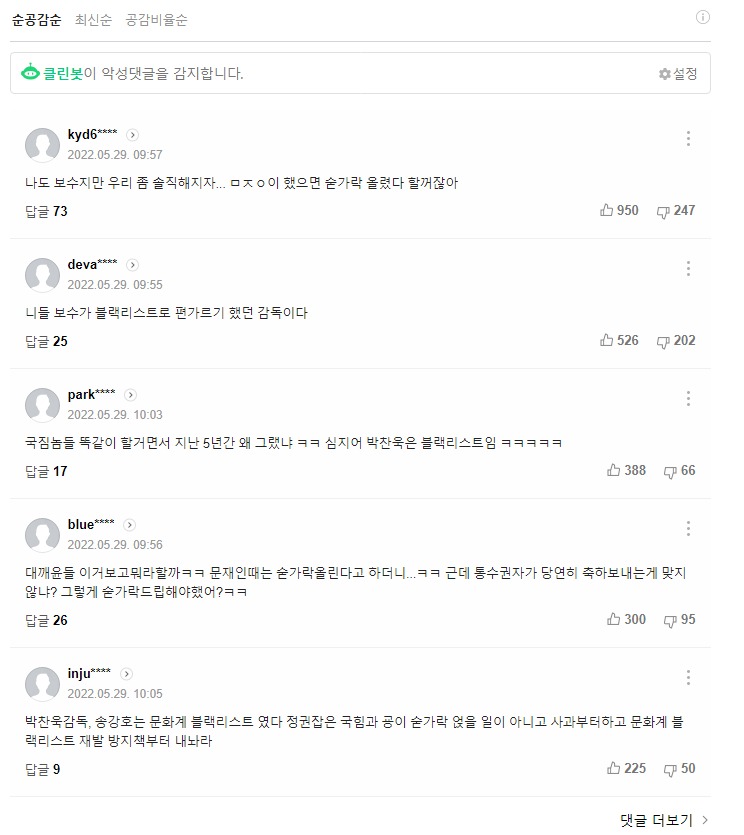Open the 73 replies on the kyd6**** comment
744x835 pixels.
click(46, 211)
